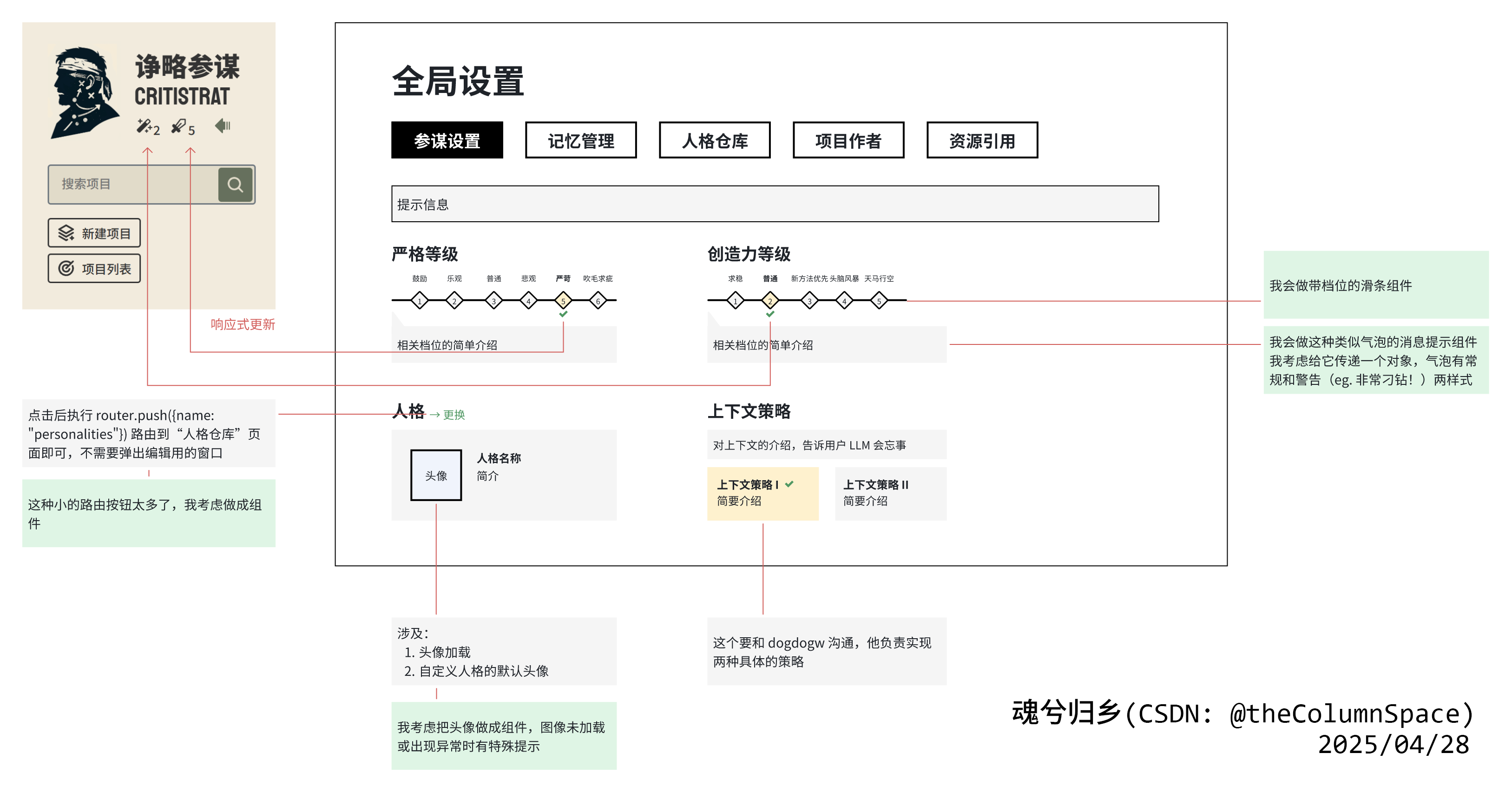1512x793 pixels.
Task: Click the 项目列表 button
Action: (x=94, y=268)
